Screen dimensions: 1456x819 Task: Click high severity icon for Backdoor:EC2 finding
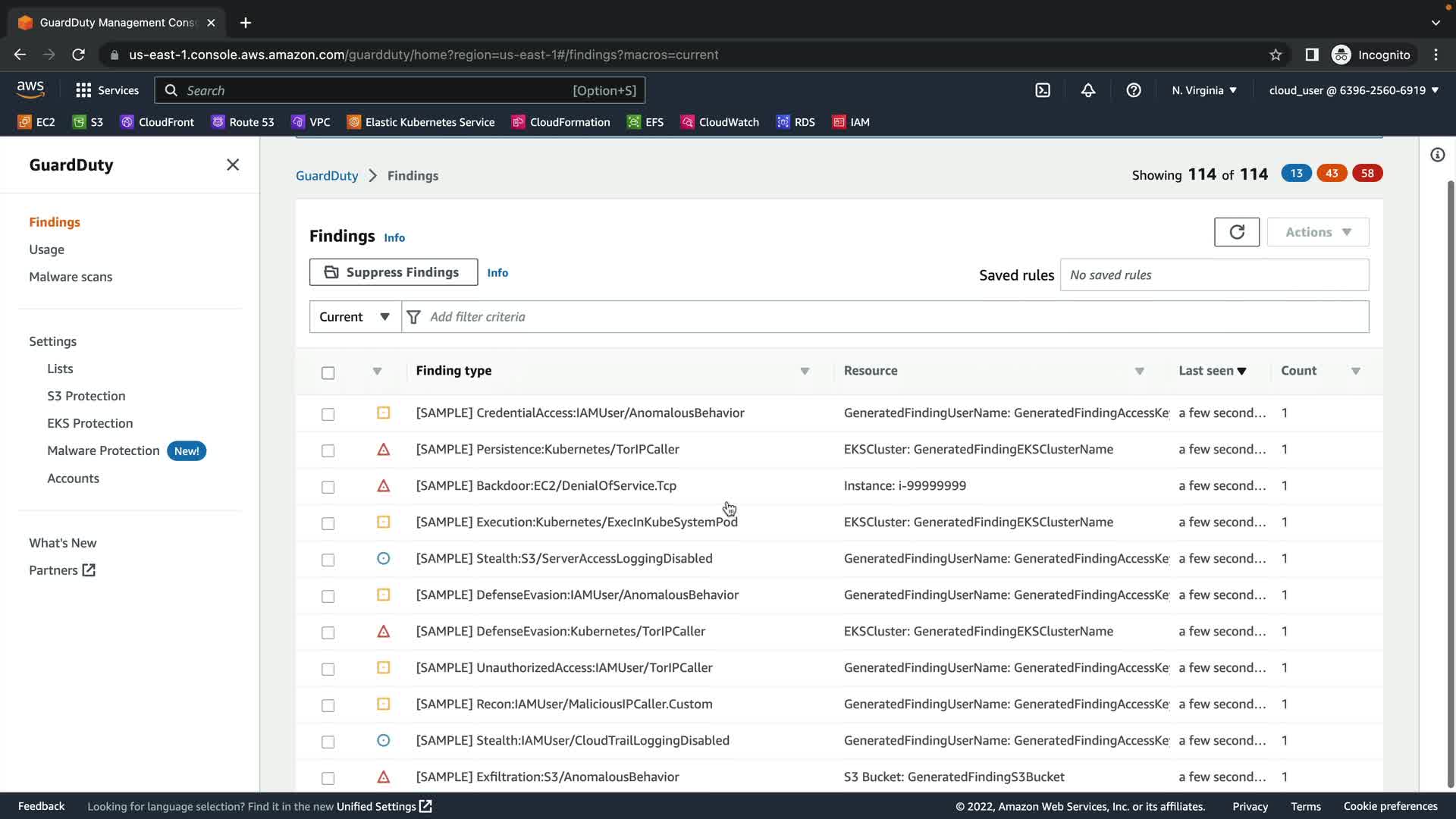point(384,486)
